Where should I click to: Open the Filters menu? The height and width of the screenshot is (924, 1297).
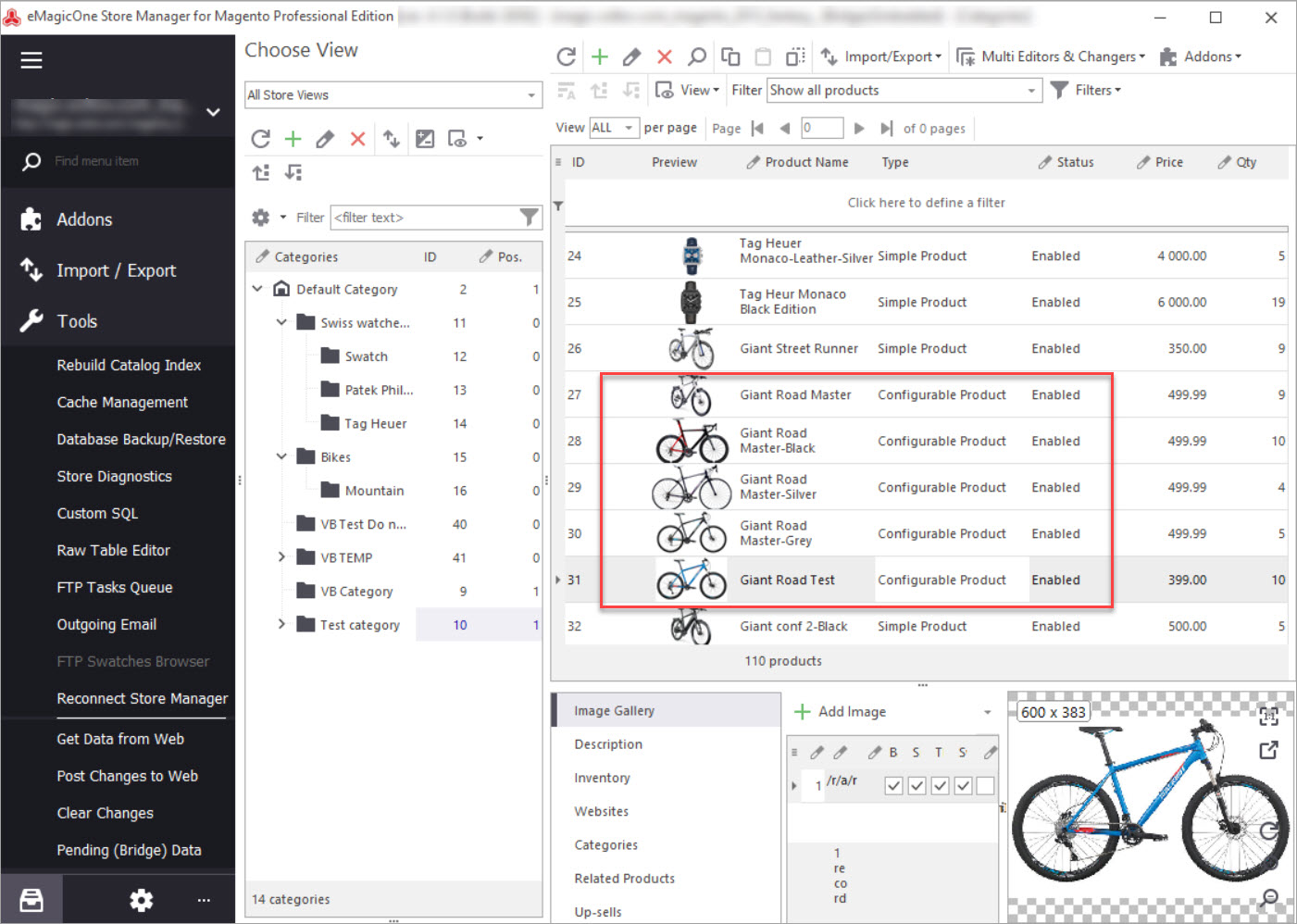1086,90
